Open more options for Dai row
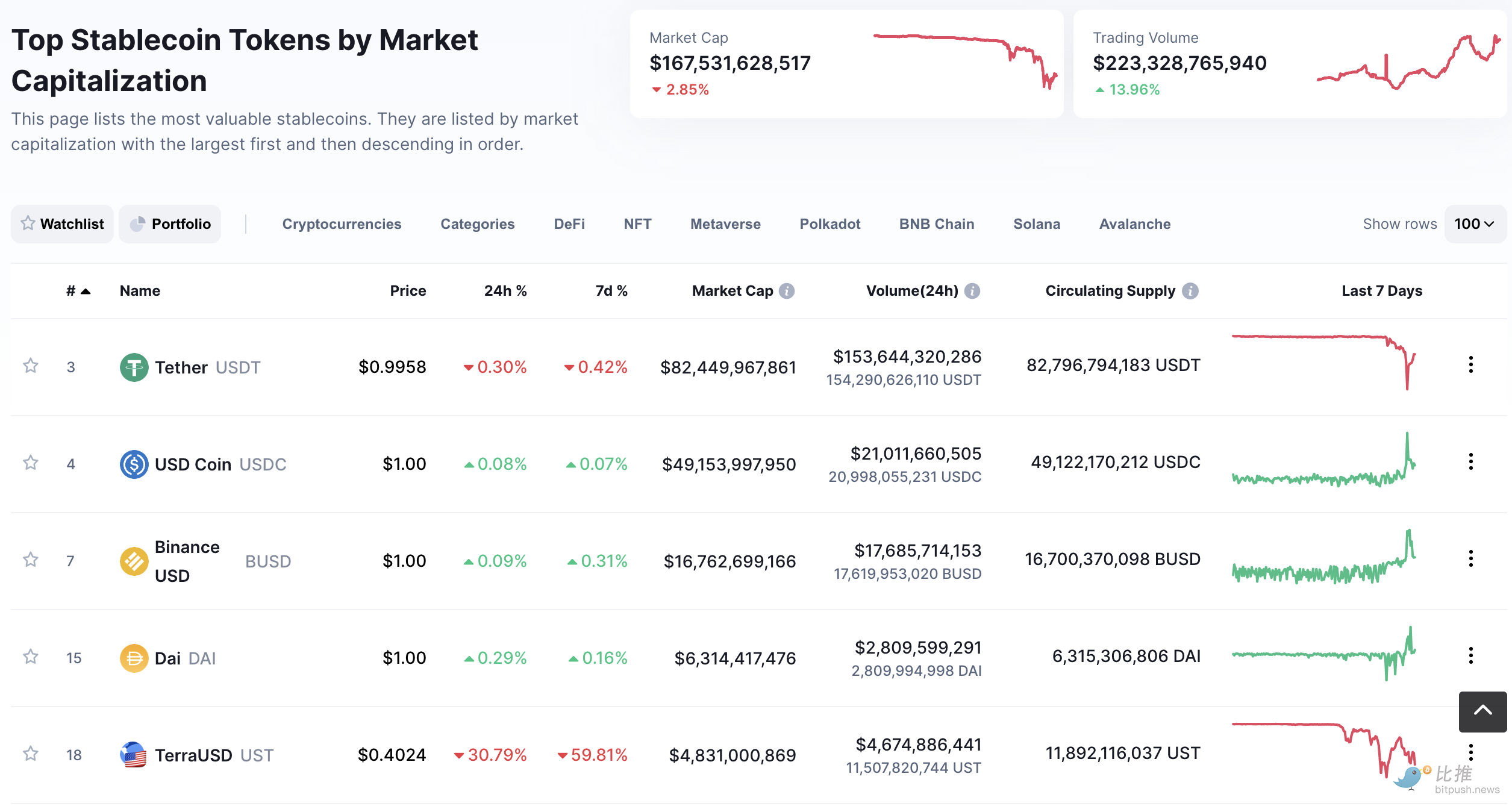Image resolution: width=1512 pixels, height=806 pixels. click(x=1470, y=655)
